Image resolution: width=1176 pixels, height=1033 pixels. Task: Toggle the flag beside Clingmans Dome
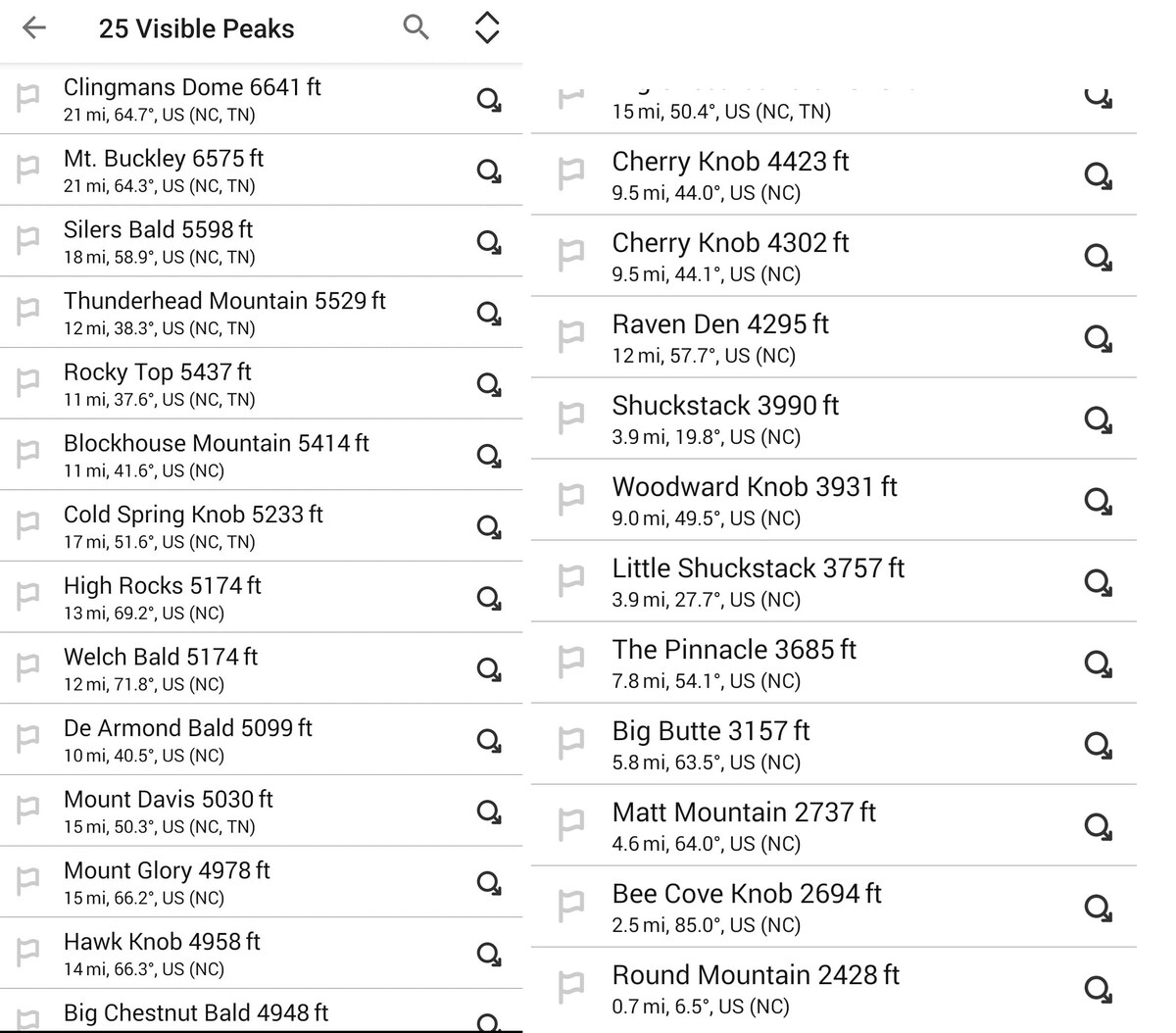[x=28, y=98]
